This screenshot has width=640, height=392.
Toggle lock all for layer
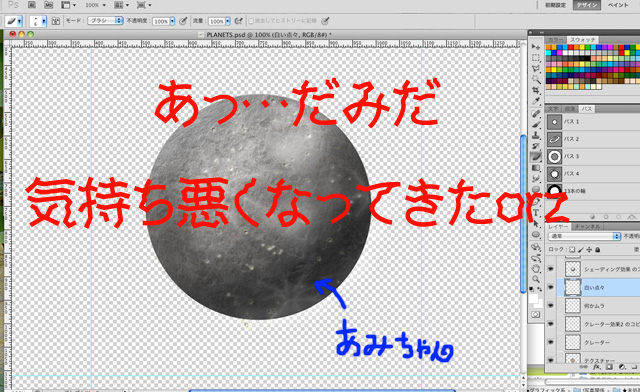point(598,249)
